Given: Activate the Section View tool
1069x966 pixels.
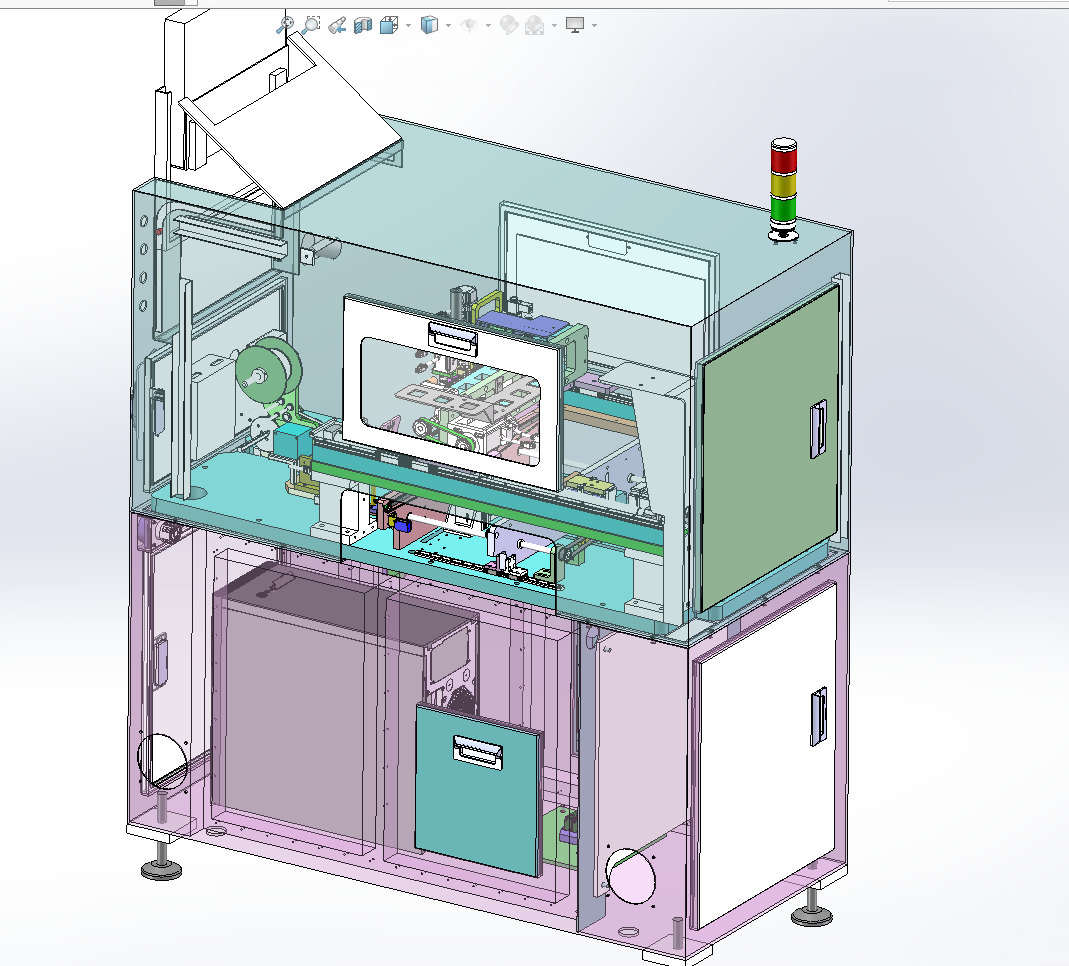Looking at the screenshot, I should (x=363, y=25).
